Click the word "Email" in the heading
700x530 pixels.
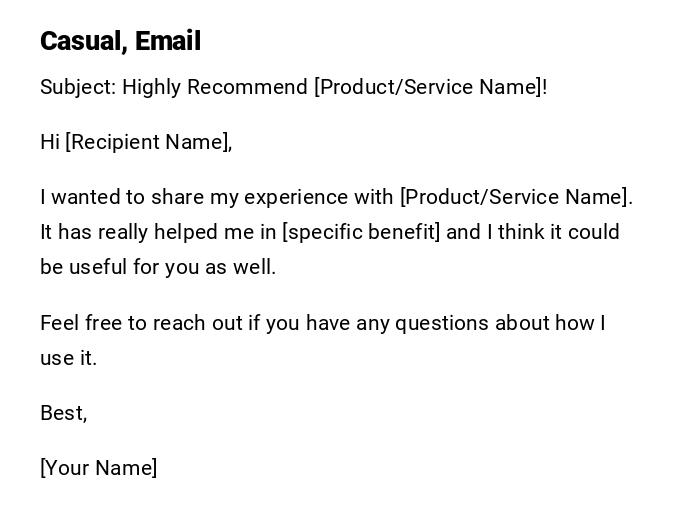point(168,41)
